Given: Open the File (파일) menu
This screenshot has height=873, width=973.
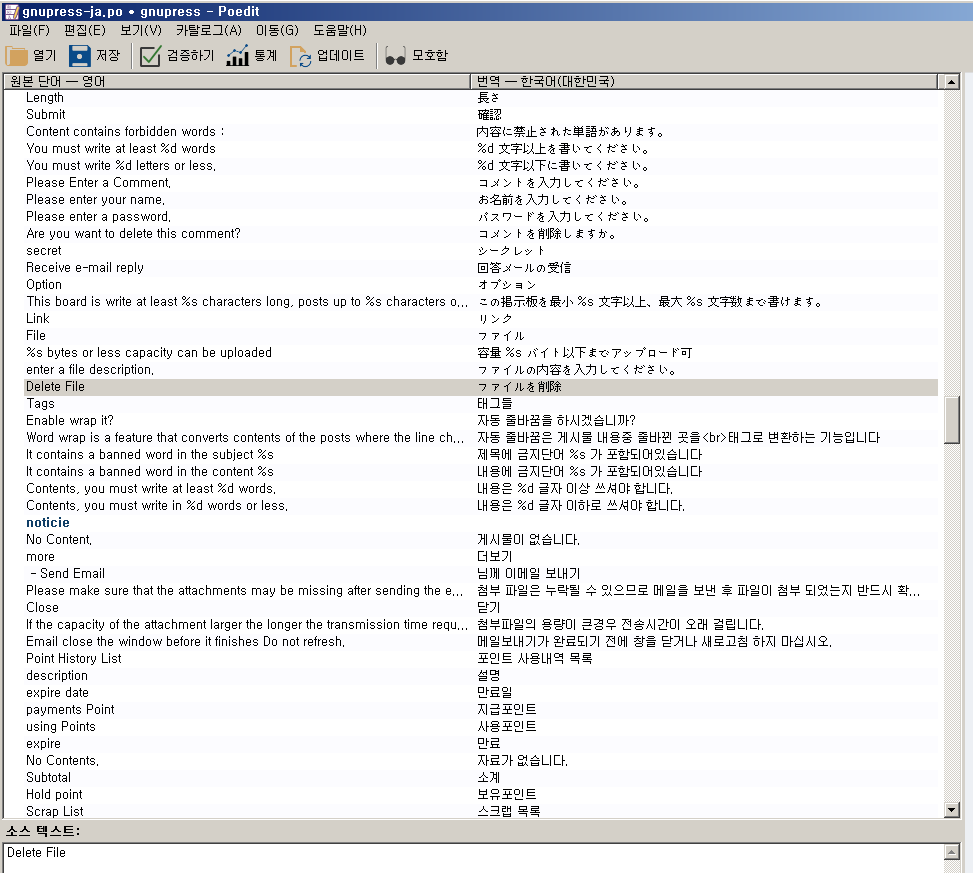Looking at the screenshot, I should click(28, 31).
